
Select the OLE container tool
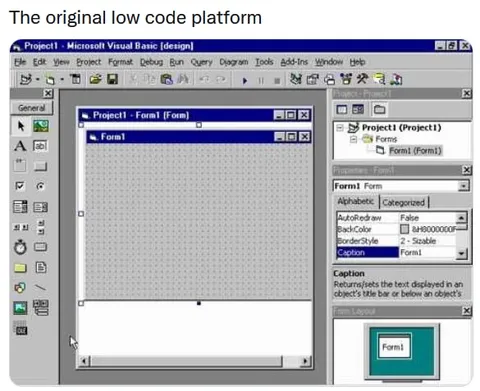[x=20, y=328]
